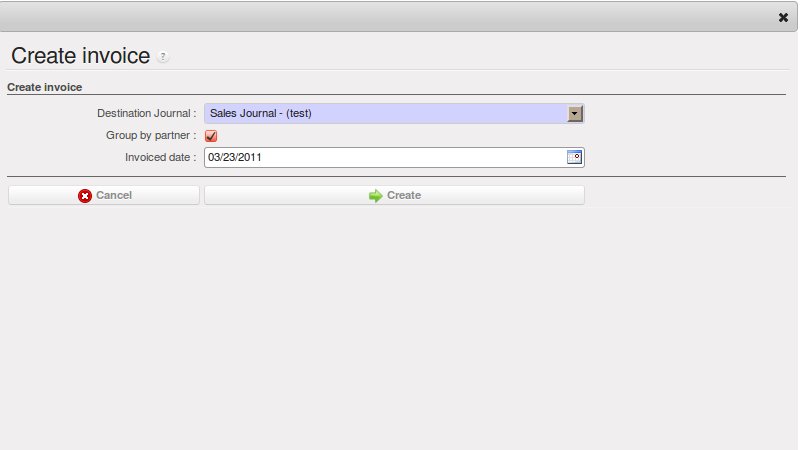Click the bold Create invoice section header
This screenshot has width=800, height=450.
pos(44,87)
